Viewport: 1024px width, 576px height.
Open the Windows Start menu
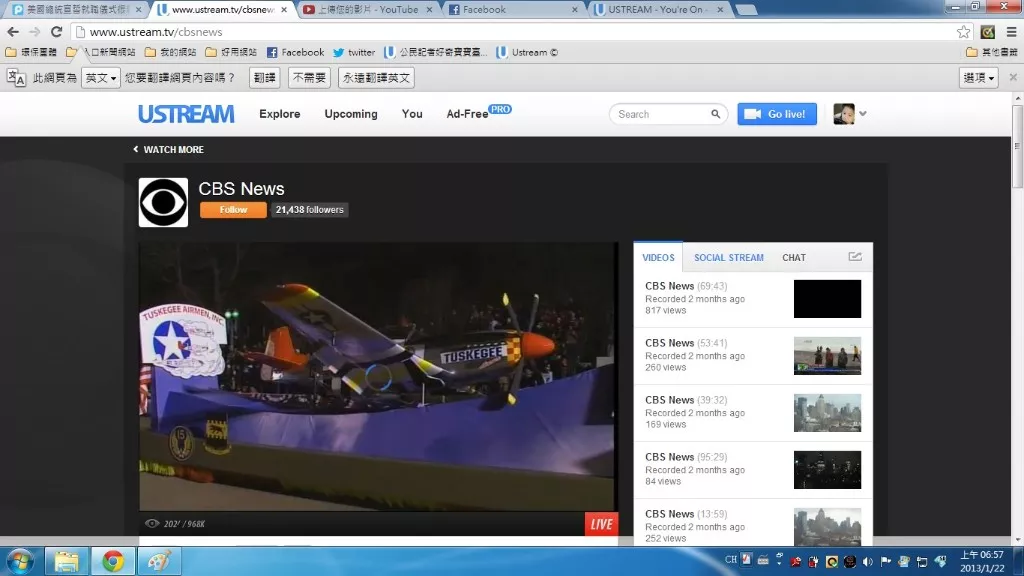20,562
